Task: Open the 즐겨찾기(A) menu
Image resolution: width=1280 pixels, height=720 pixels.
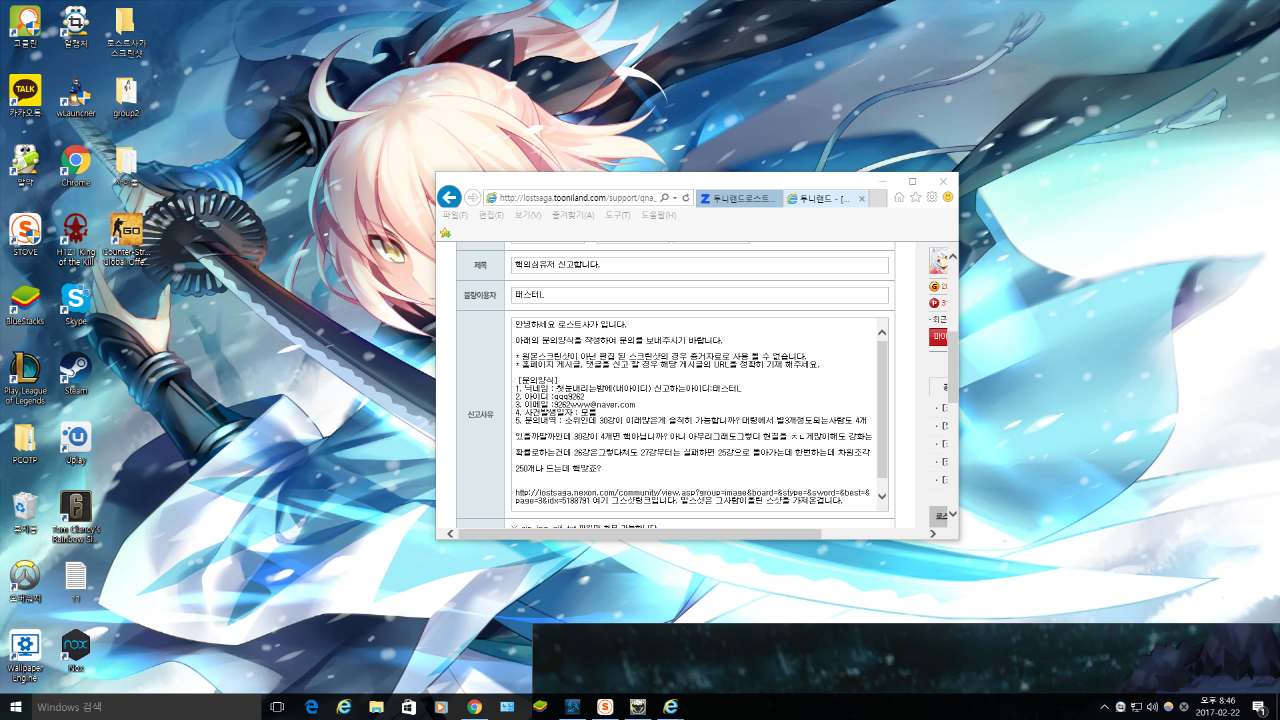Action: pos(573,215)
